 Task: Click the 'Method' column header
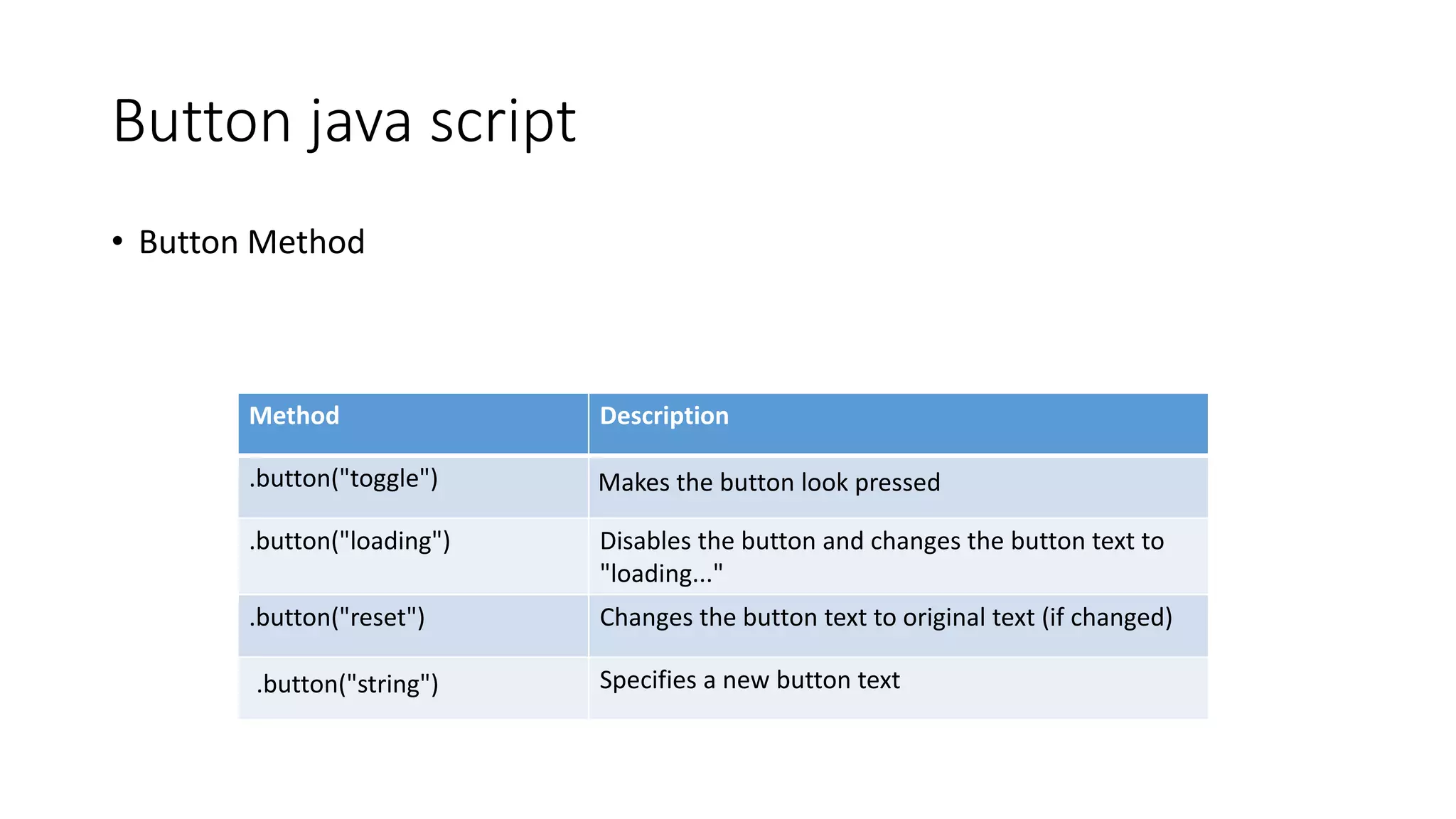[294, 416]
